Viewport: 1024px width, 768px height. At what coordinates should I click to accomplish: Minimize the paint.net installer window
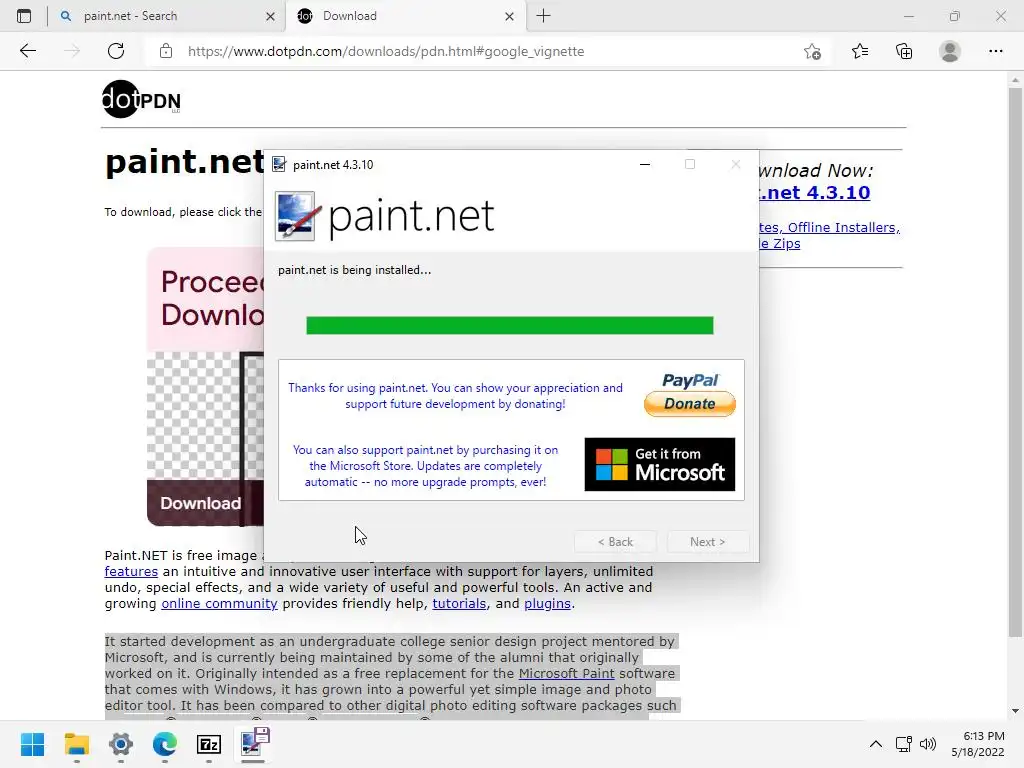click(645, 165)
